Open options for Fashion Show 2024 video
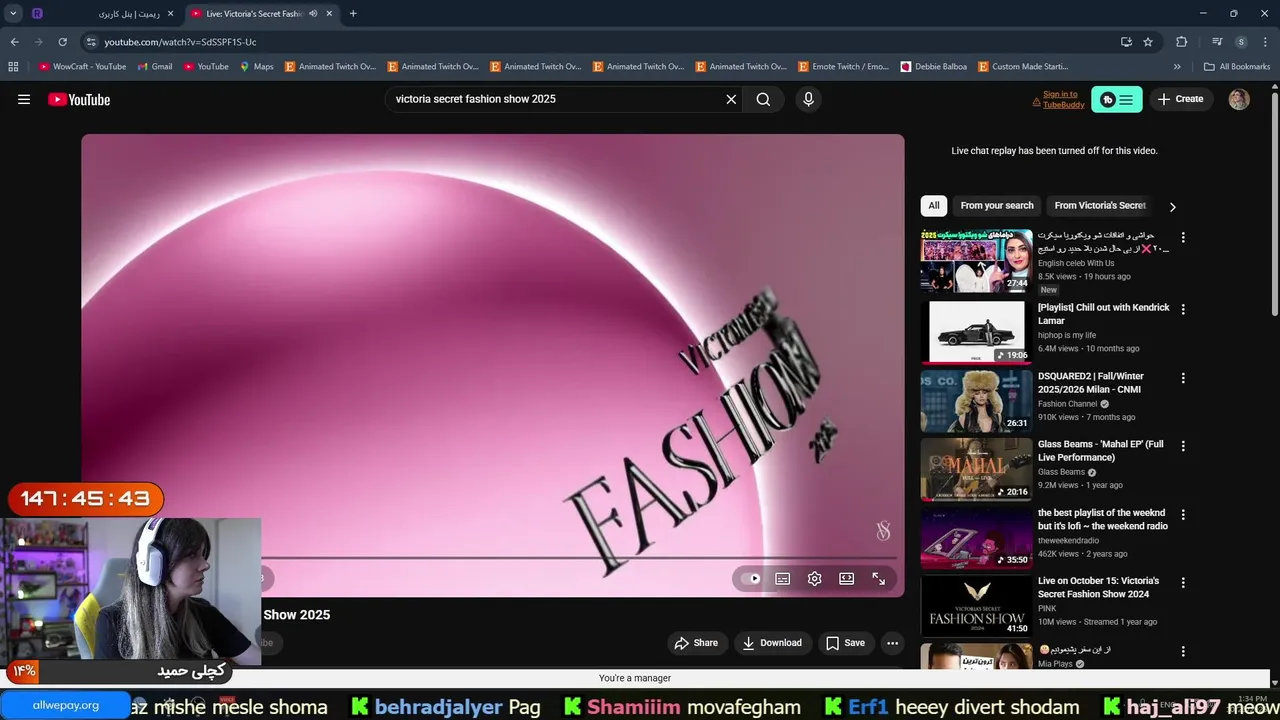The image size is (1280, 720). 1183,582
